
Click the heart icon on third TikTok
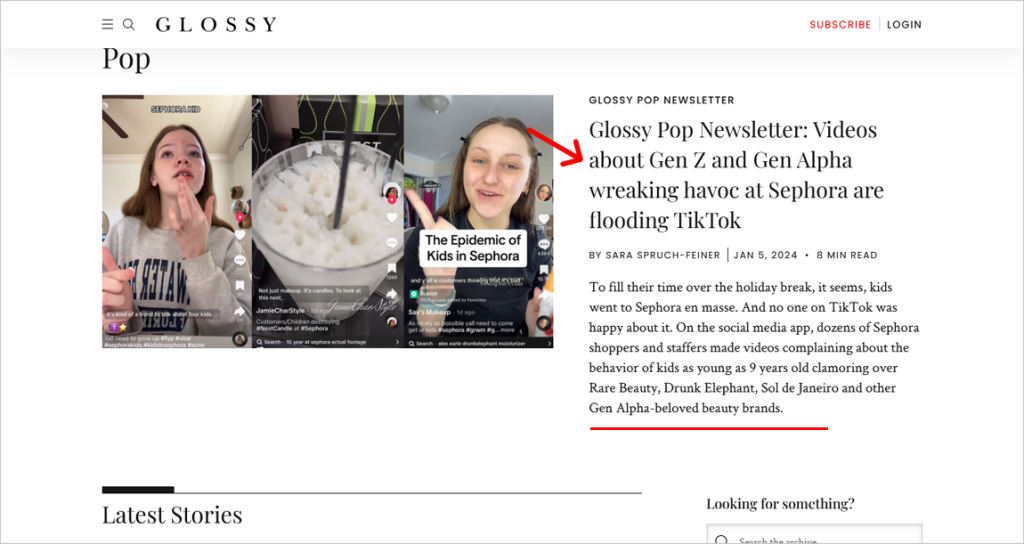coord(543,219)
